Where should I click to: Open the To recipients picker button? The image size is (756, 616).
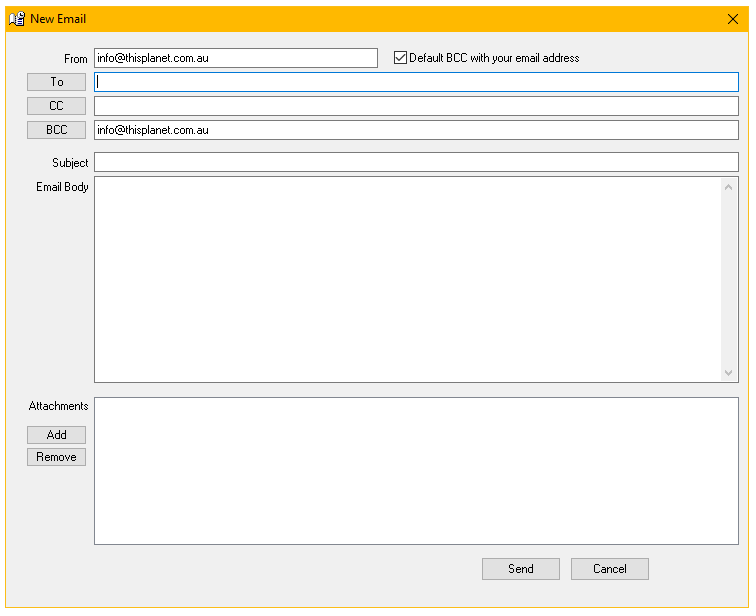pyautogui.click(x=56, y=82)
